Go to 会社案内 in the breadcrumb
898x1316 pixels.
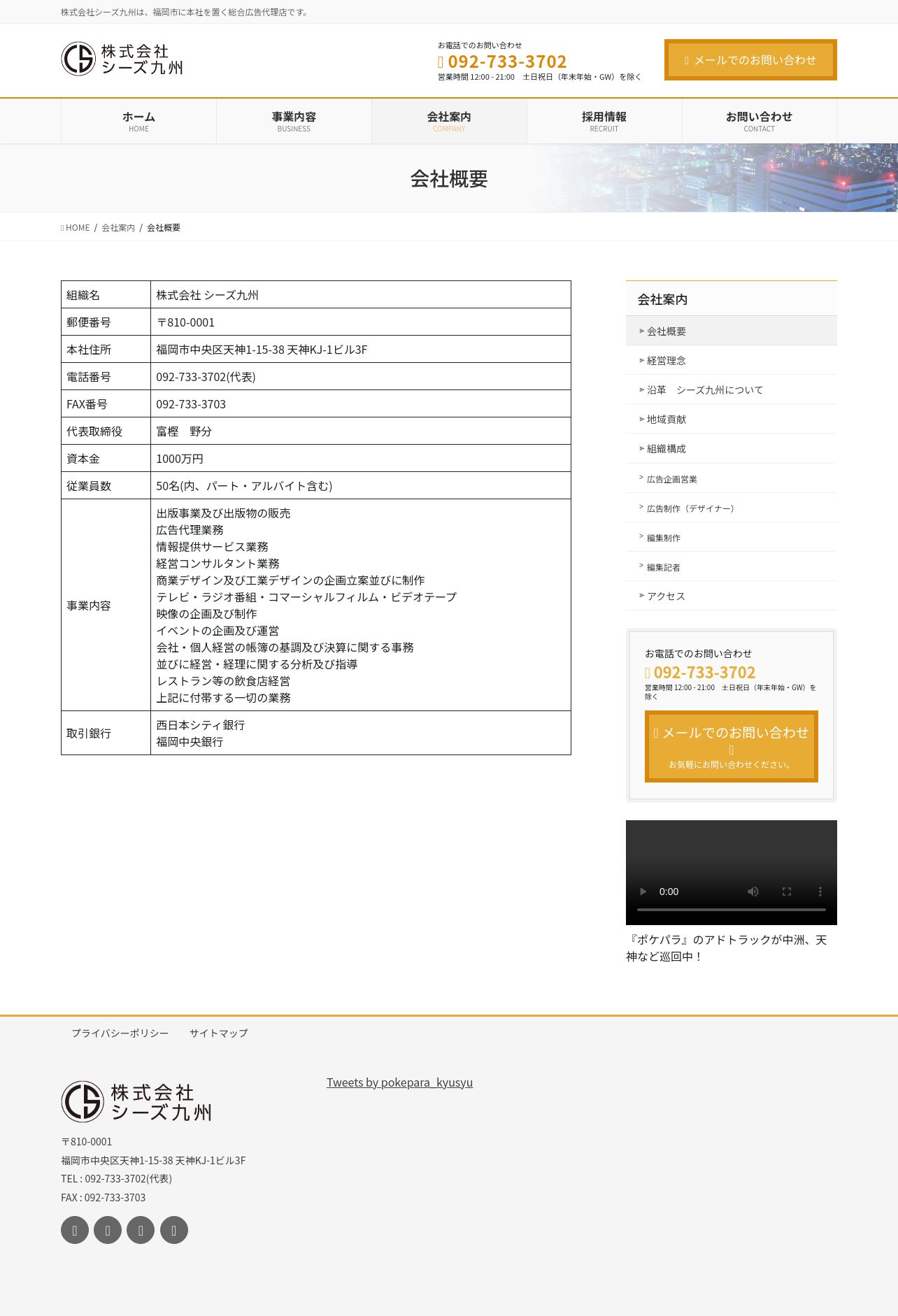pyautogui.click(x=118, y=228)
